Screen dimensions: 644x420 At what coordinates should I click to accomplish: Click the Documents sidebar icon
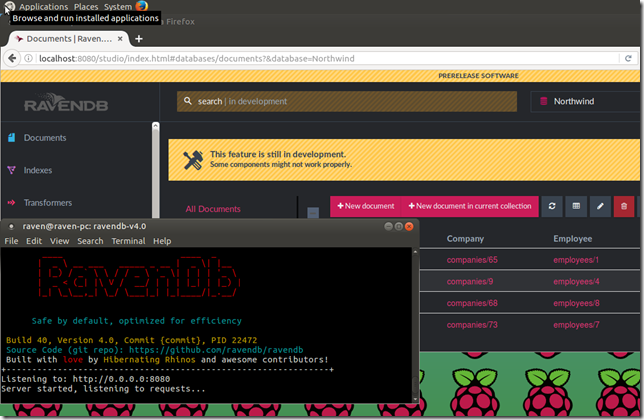(12, 138)
